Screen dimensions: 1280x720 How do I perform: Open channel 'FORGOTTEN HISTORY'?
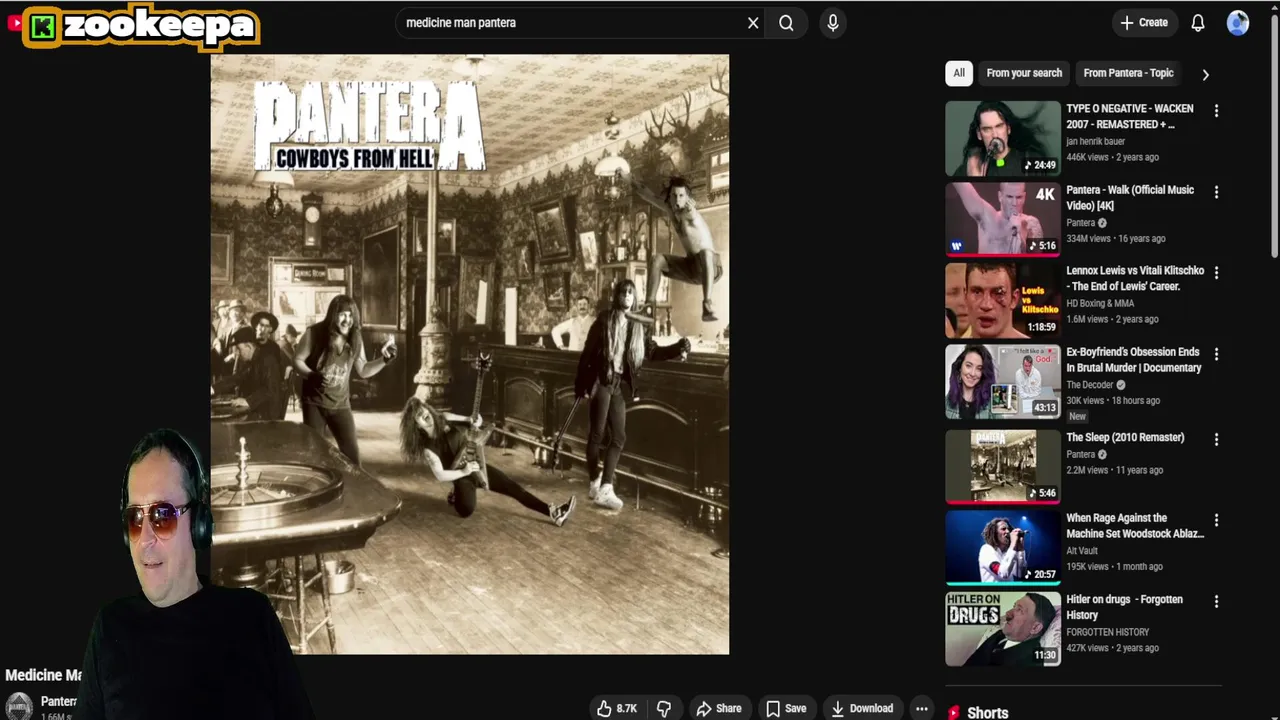pyautogui.click(x=1107, y=632)
